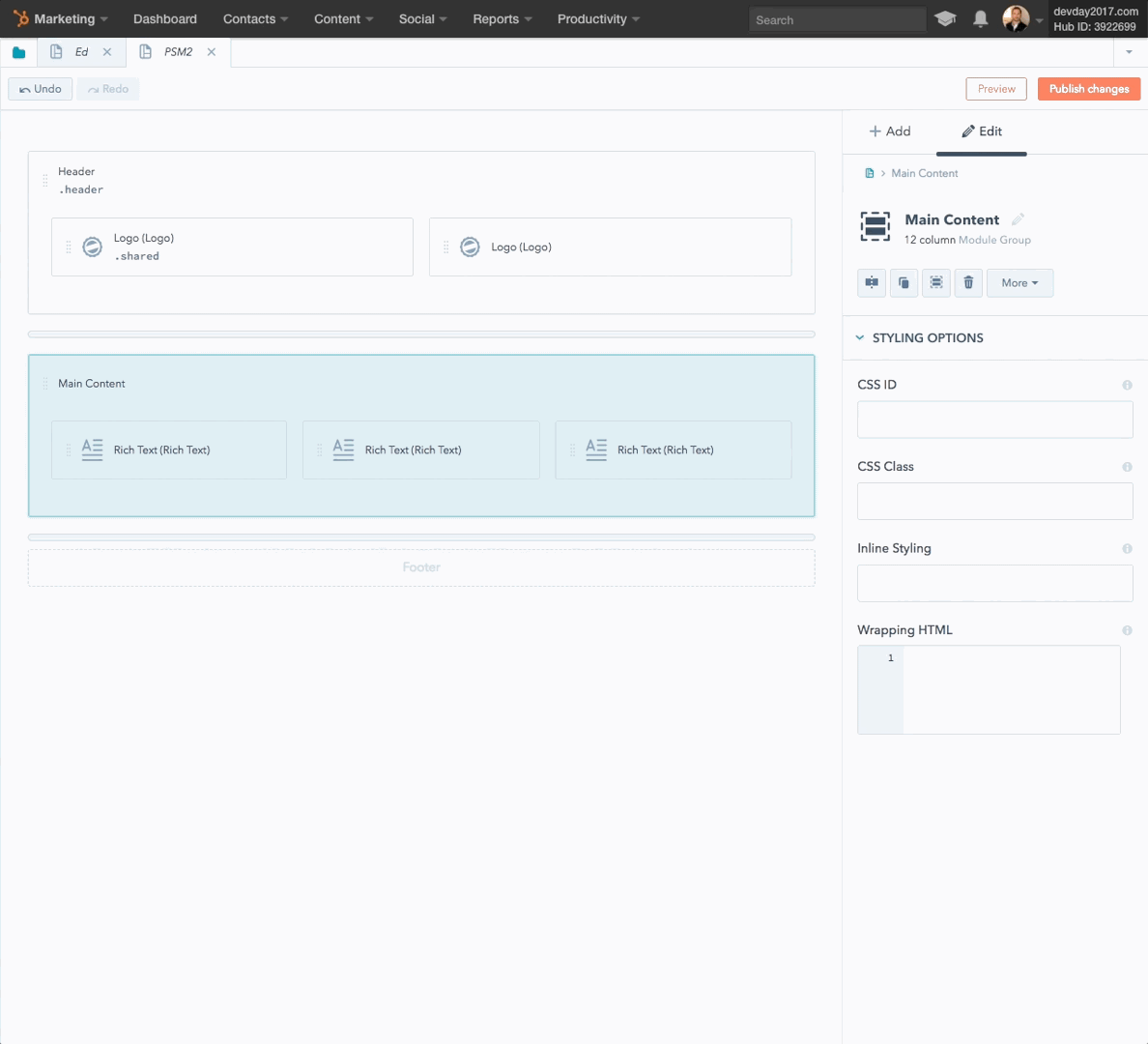1148x1044 pixels.
Task: Click the pencil icon beside Main Content title
Action: (1018, 219)
